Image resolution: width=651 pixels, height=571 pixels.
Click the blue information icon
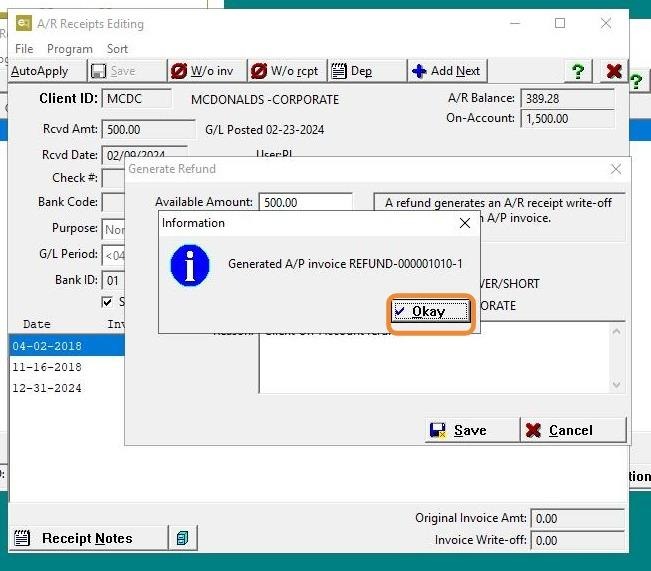point(190,265)
